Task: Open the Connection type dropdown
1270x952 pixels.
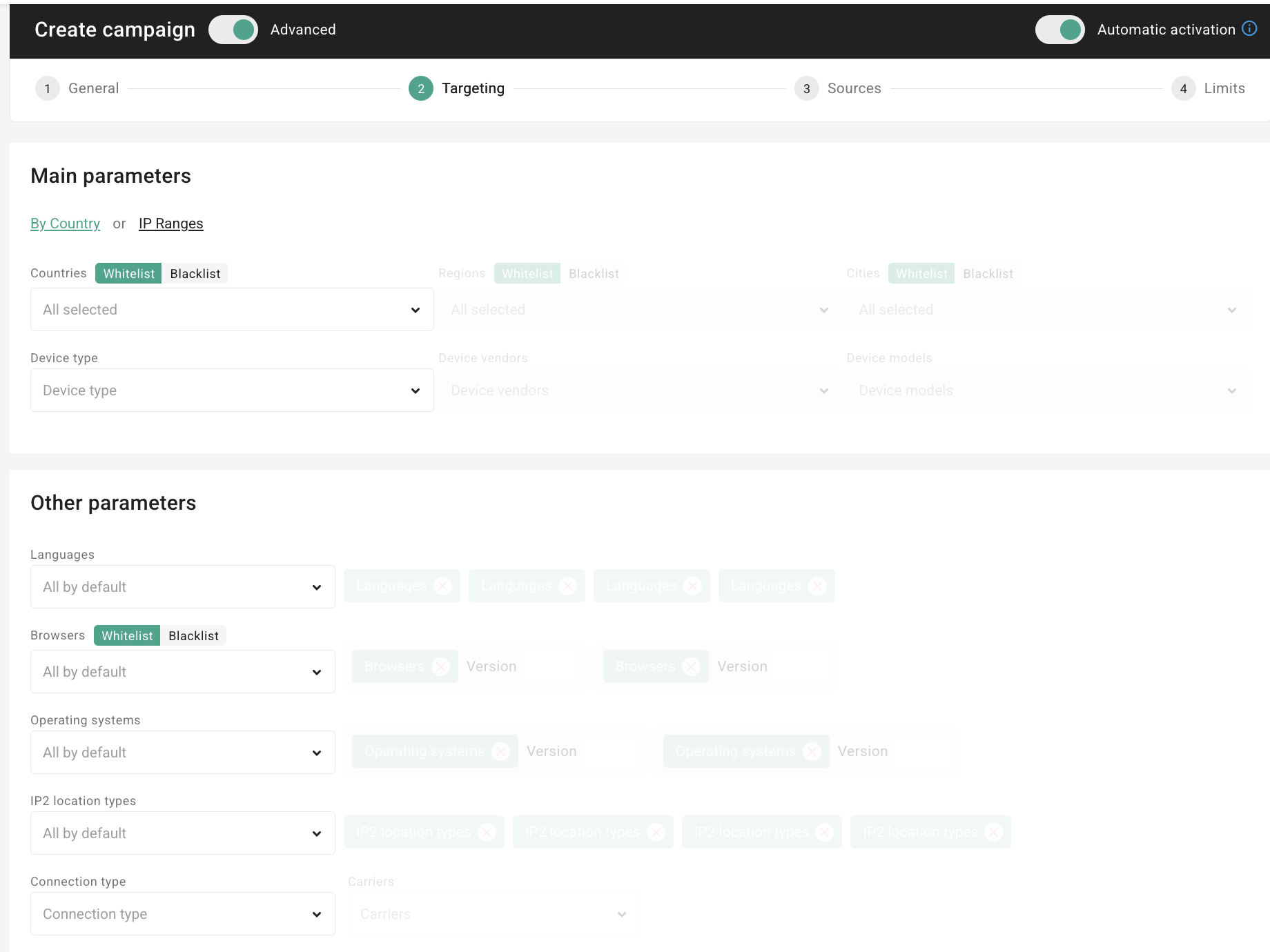Action: [182, 913]
